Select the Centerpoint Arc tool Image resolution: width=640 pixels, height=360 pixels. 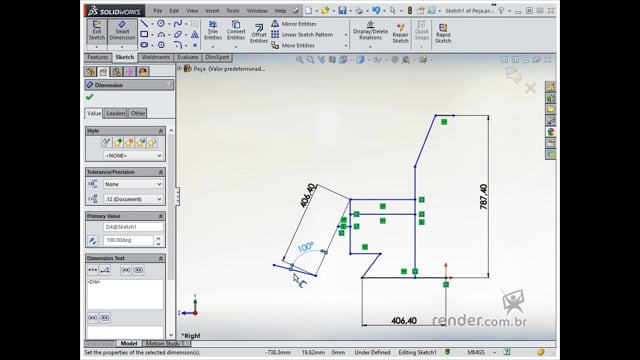point(161,34)
